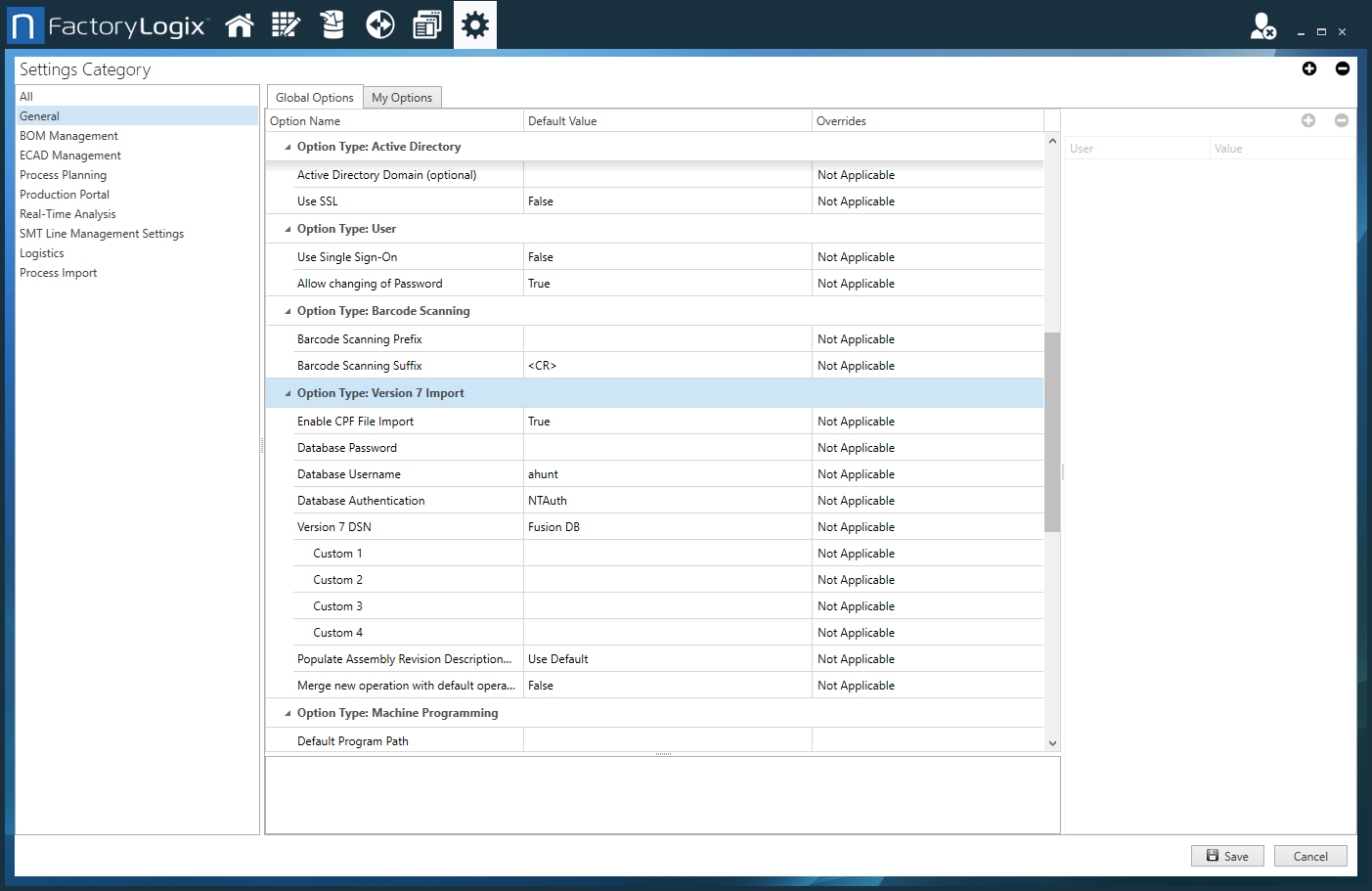This screenshot has width=1372, height=891.
Task: Select BOM Management in settings categories
Action: (x=68, y=136)
